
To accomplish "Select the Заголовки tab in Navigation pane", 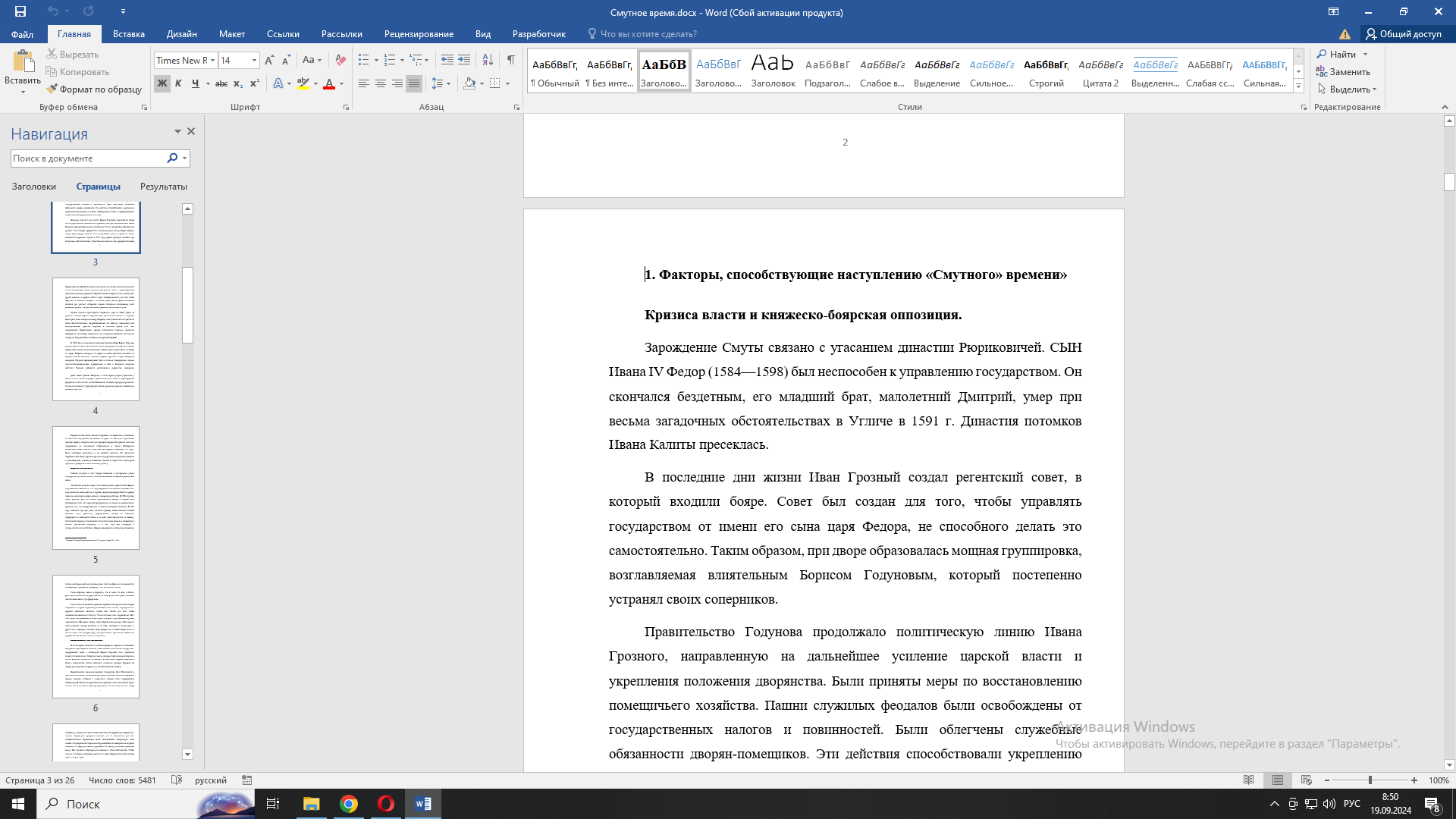I will (33, 186).
